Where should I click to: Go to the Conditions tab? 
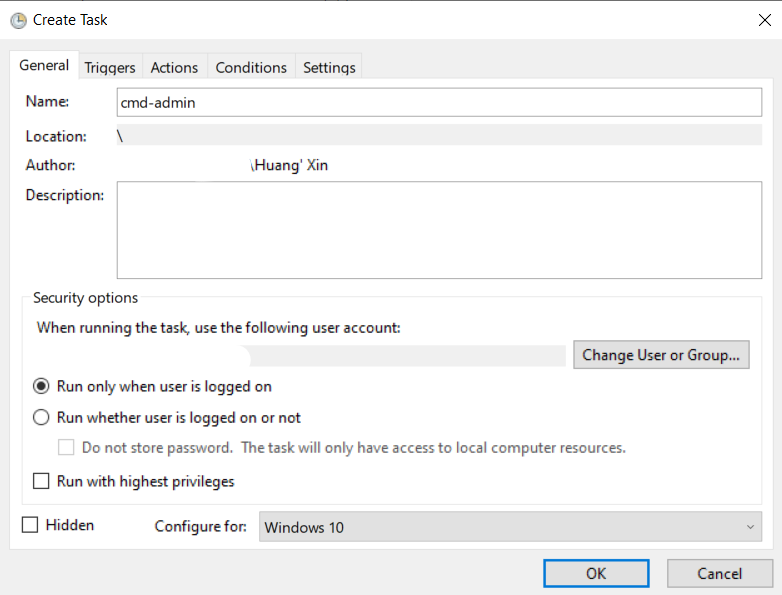point(251,67)
